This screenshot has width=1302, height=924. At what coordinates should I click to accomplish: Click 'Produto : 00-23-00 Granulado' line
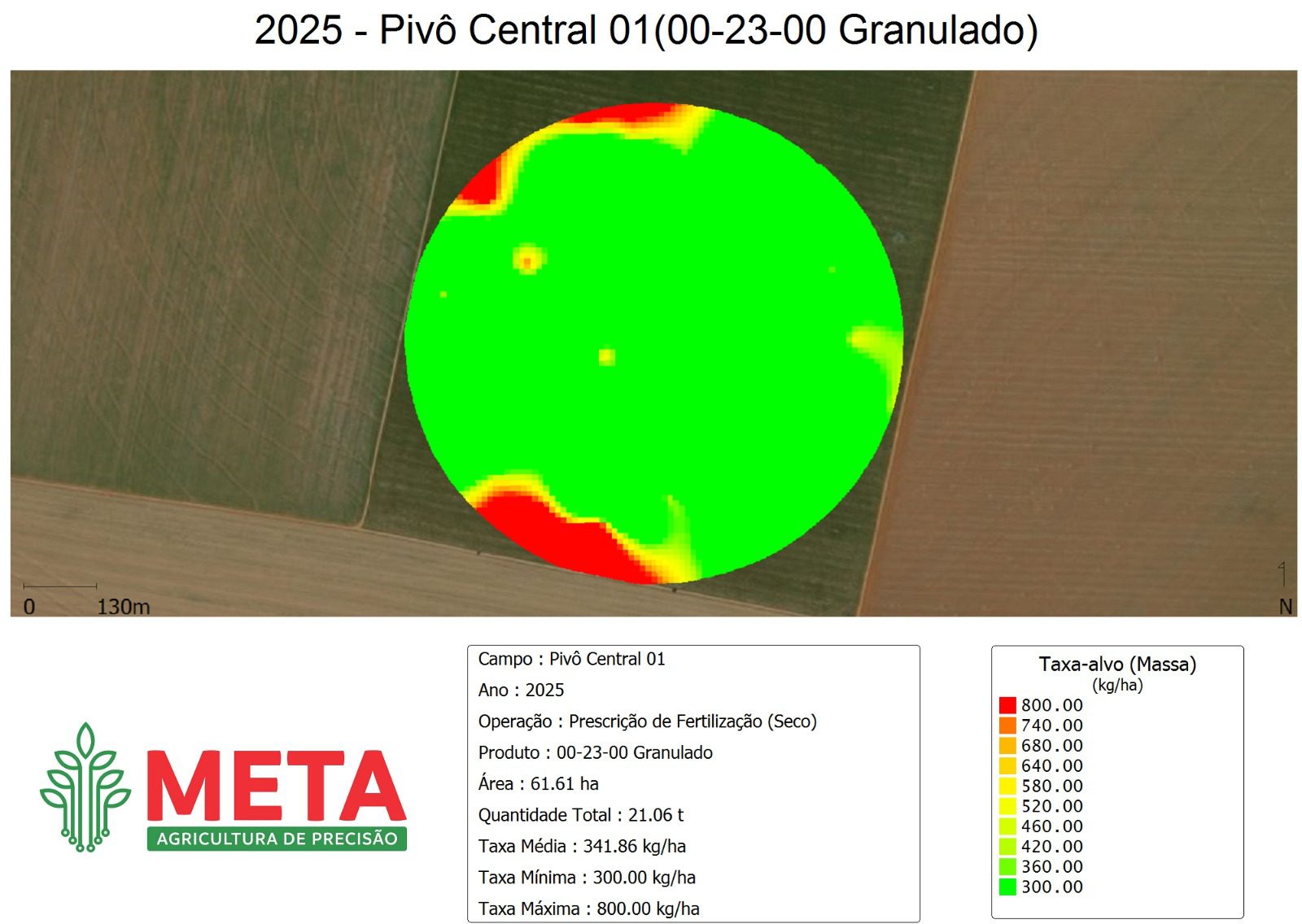pyautogui.click(x=595, y=752)
